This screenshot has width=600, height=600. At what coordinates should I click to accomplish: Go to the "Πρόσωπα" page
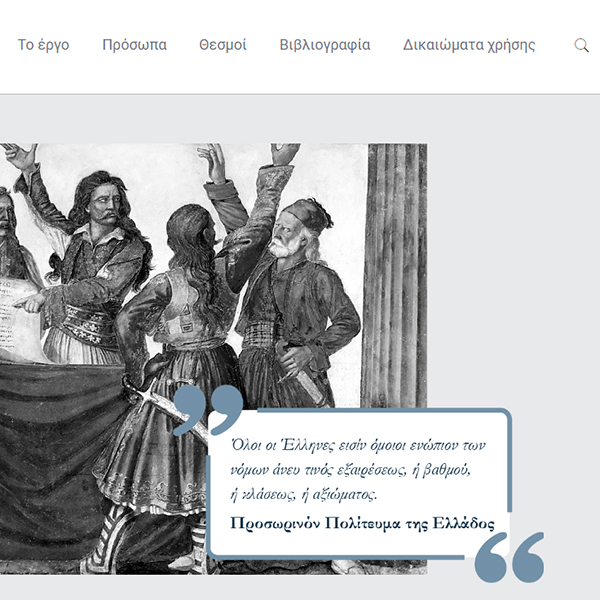134,45
